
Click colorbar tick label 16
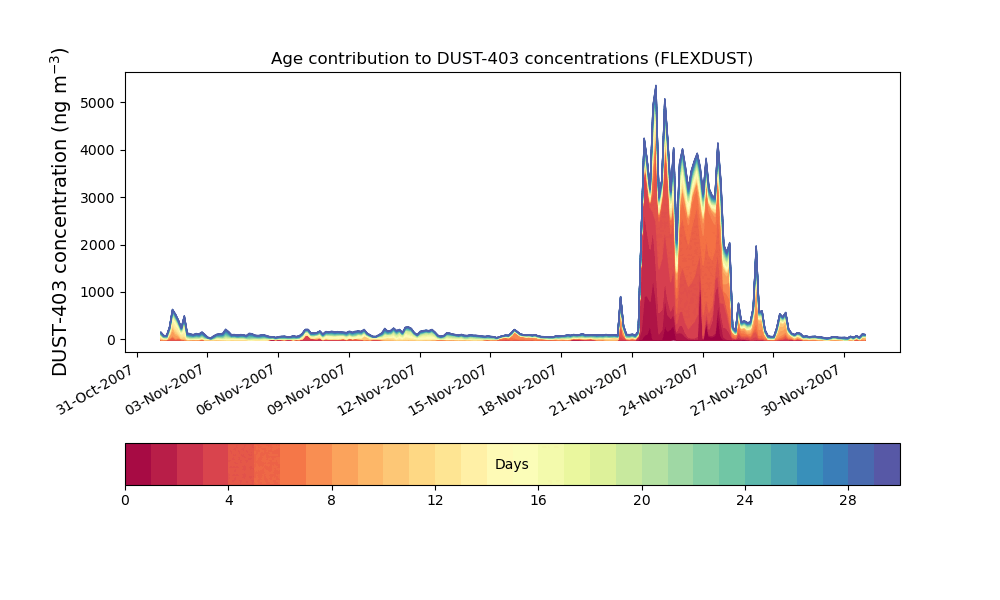(x=538, y=501)
